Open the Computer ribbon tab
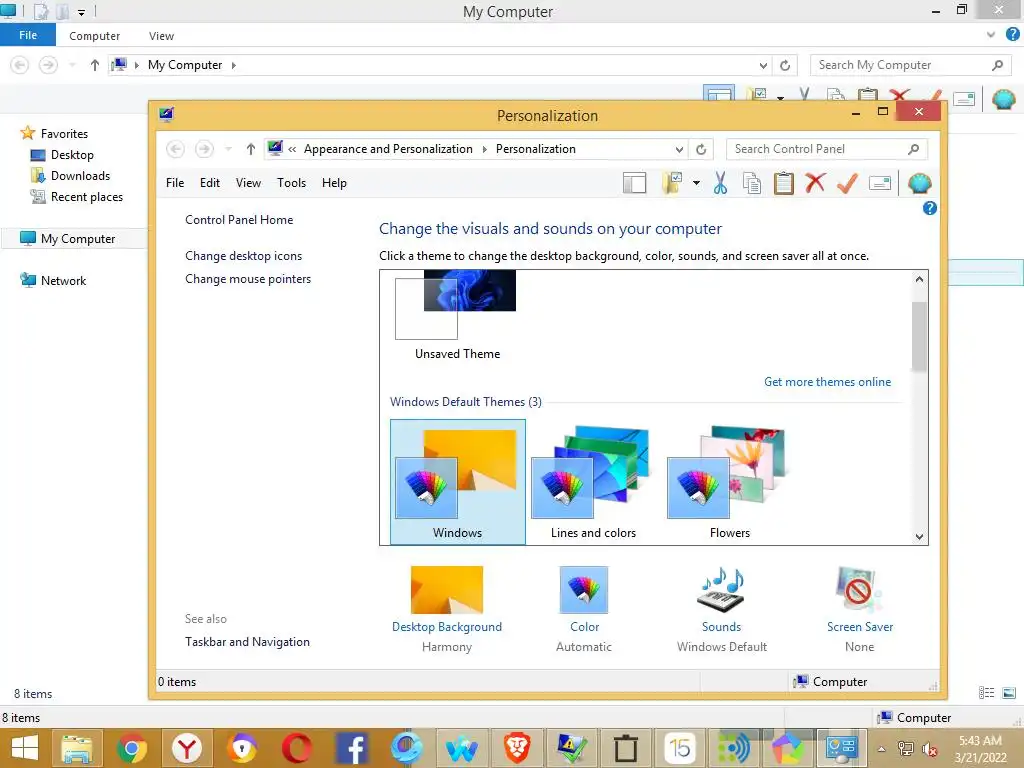Screen dimensions: 1024x768 point(95,36)
